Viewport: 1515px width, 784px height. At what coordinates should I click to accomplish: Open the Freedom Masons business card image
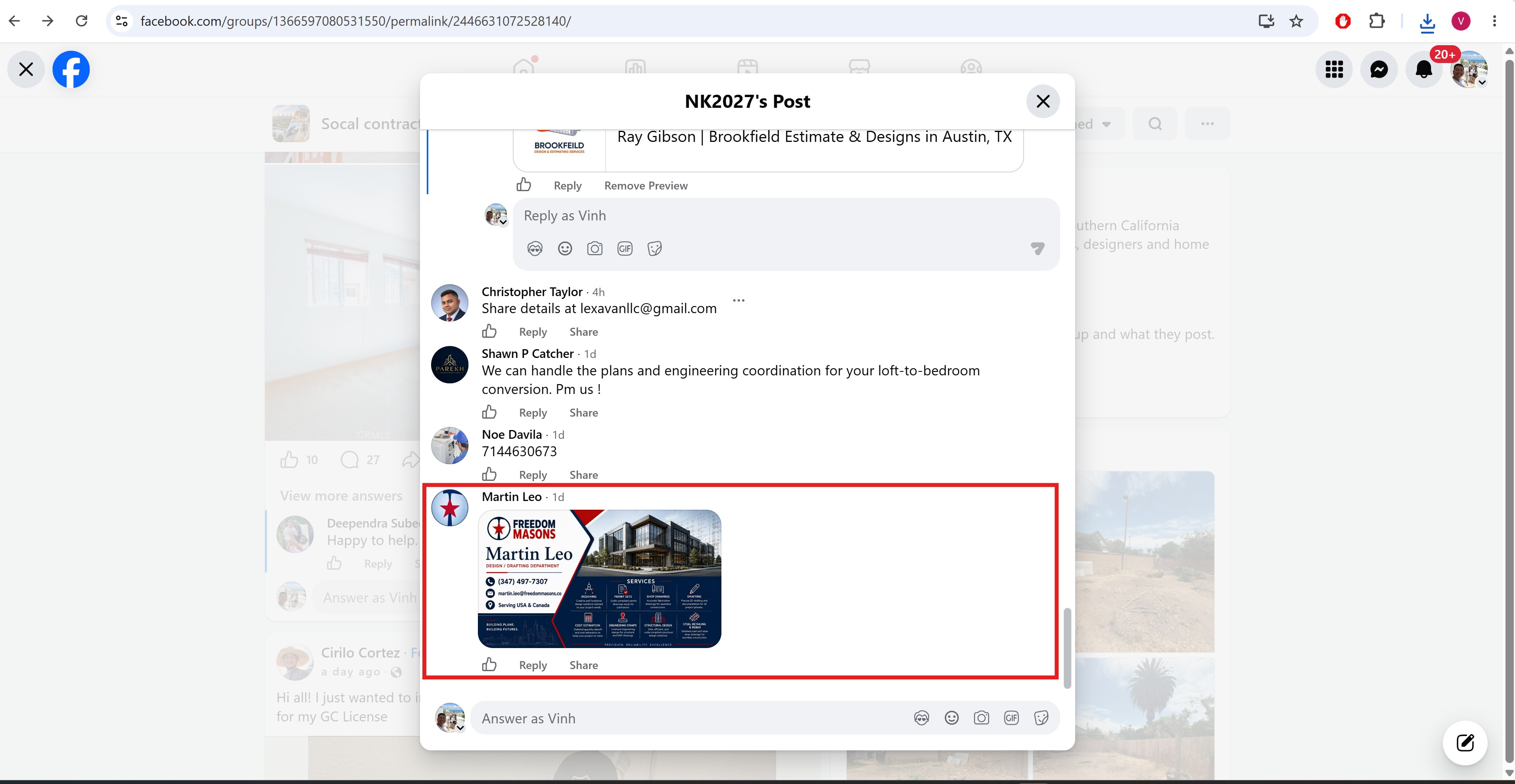[x=599, y=579]
